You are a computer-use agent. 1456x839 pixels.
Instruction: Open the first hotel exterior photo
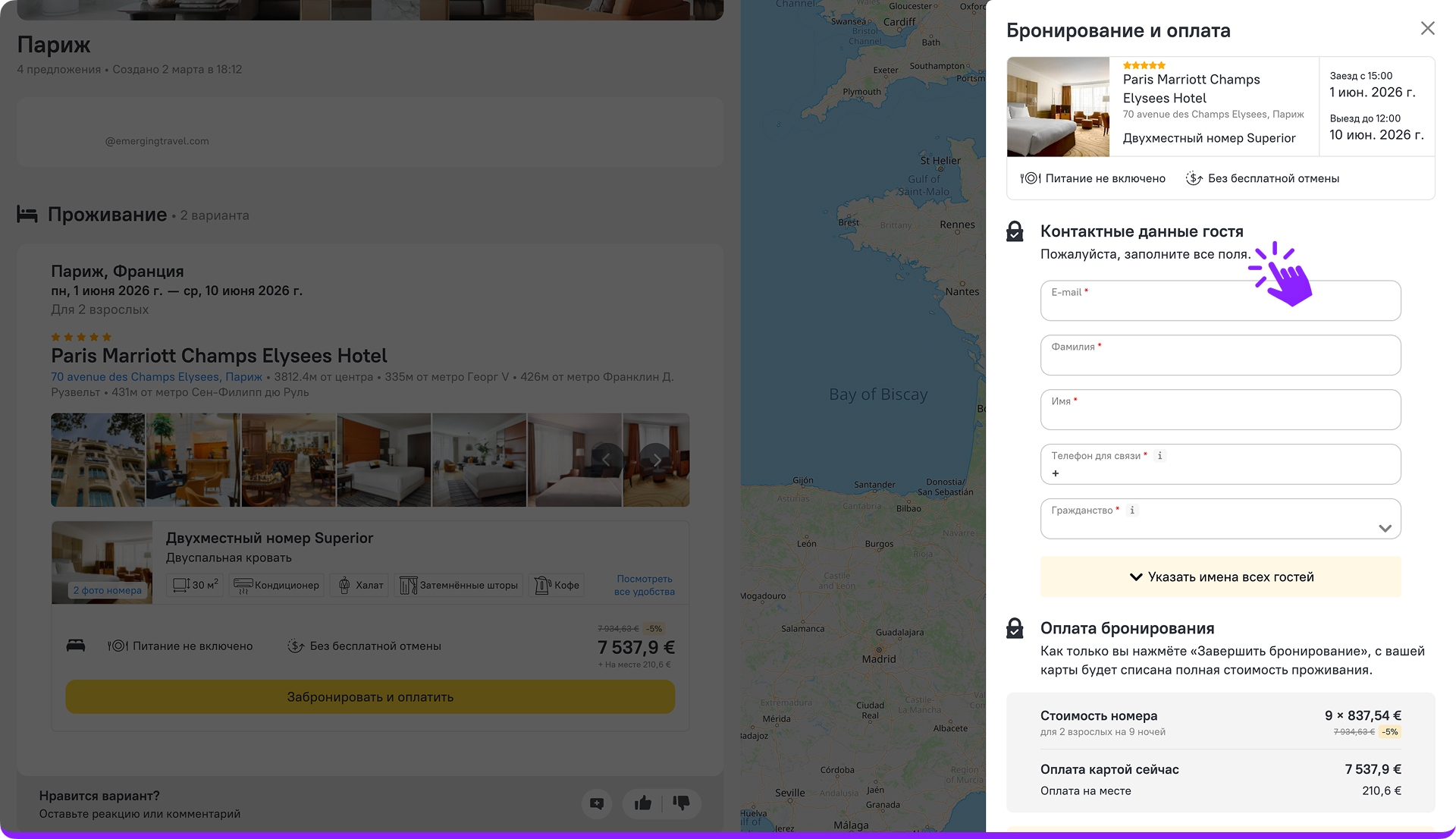point(98,460)
